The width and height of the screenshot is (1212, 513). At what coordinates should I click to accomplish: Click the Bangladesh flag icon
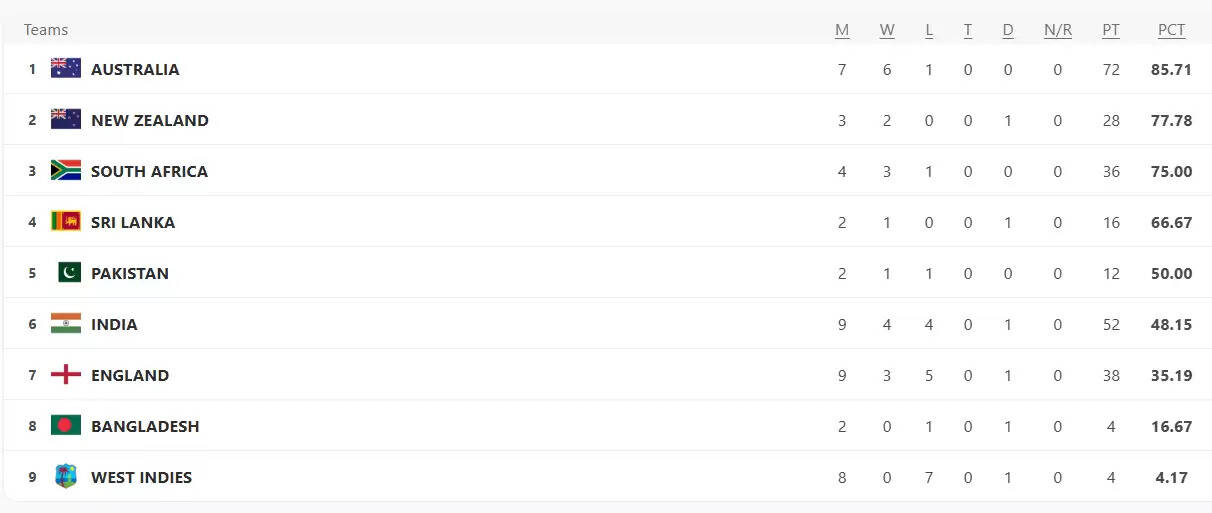[66, 426]
